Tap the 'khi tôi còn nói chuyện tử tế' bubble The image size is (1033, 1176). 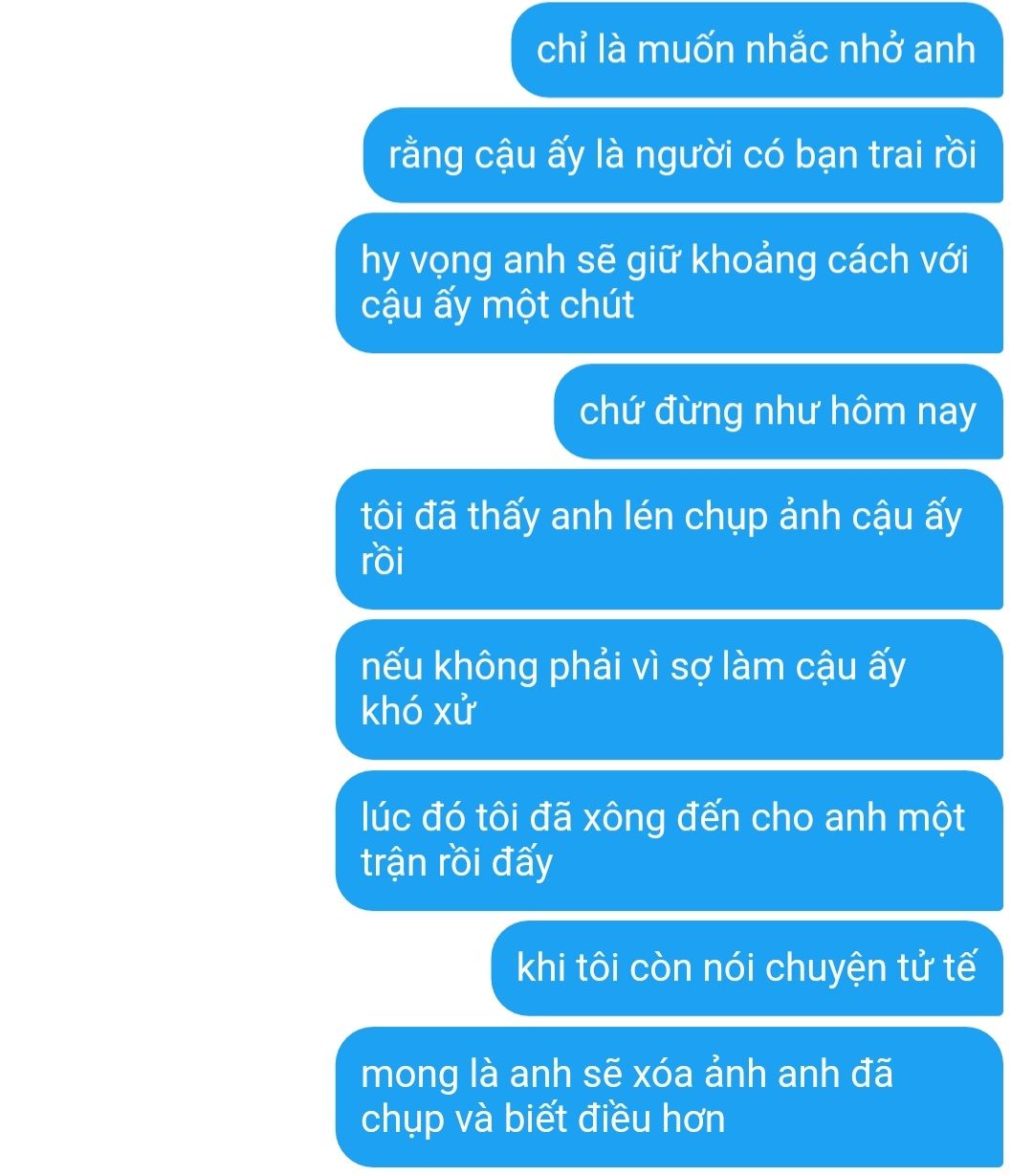click(747, 968)
